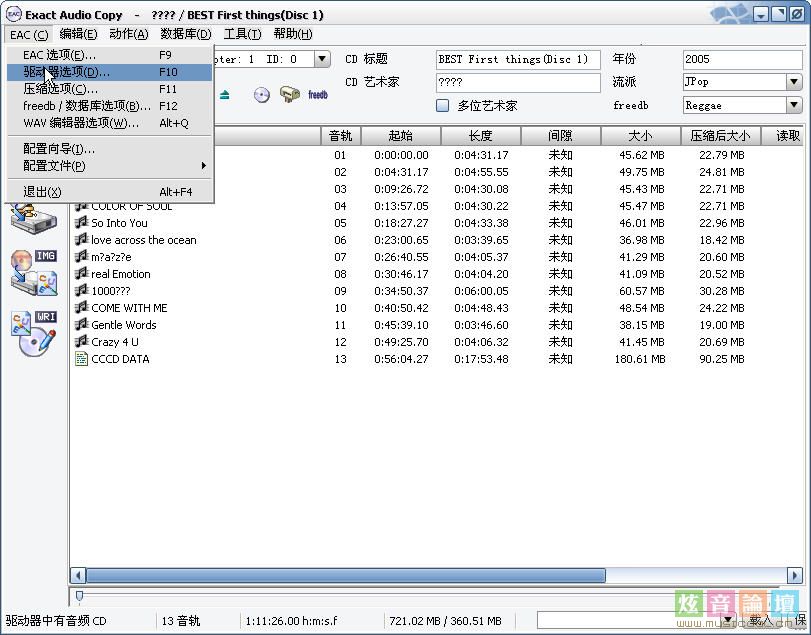Sort by 压缩后大小 column header
This screenshot has width=811, height=635.
point(720,136)
